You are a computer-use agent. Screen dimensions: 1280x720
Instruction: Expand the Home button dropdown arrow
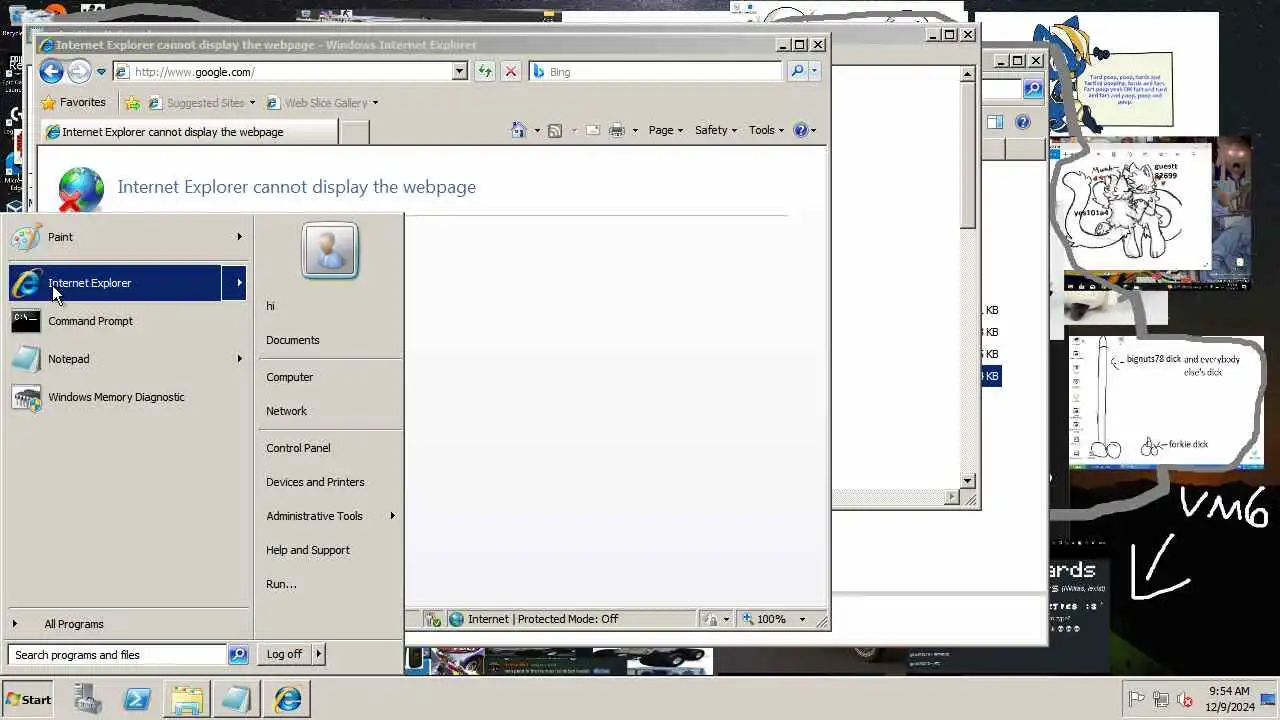(x=537, y=130)
